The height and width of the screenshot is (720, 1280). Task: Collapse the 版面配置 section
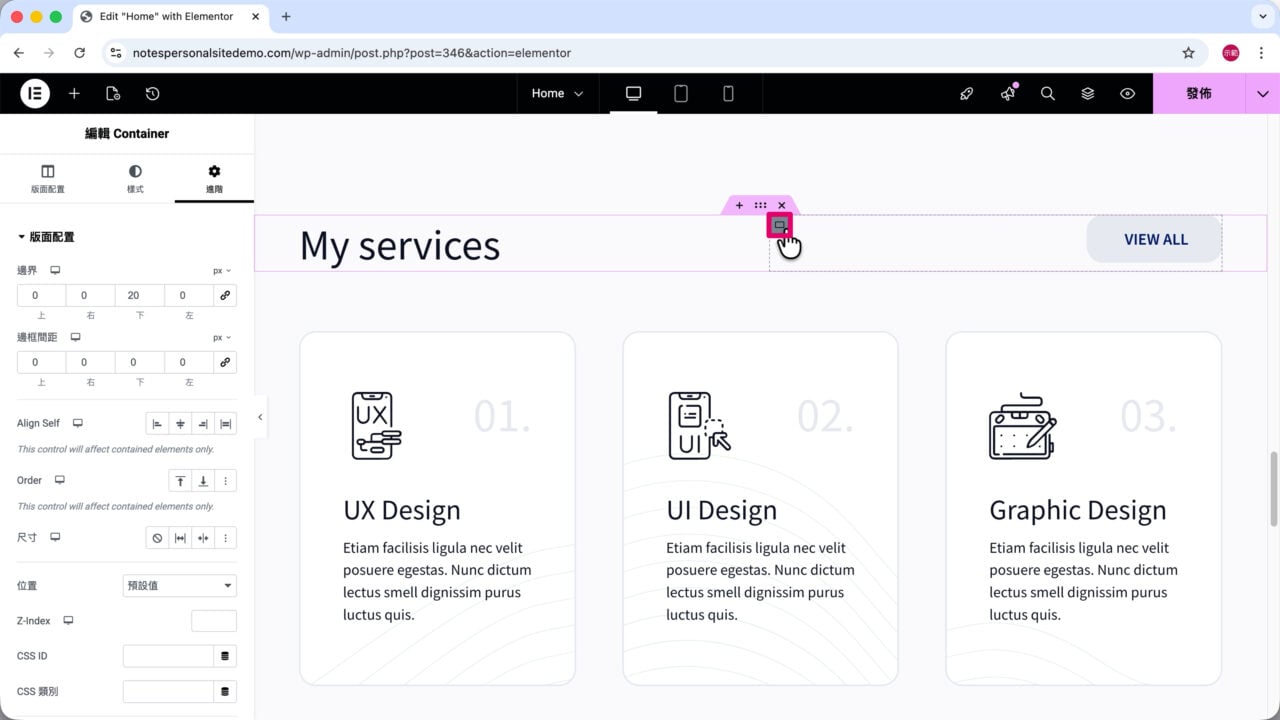pos(46,237)
